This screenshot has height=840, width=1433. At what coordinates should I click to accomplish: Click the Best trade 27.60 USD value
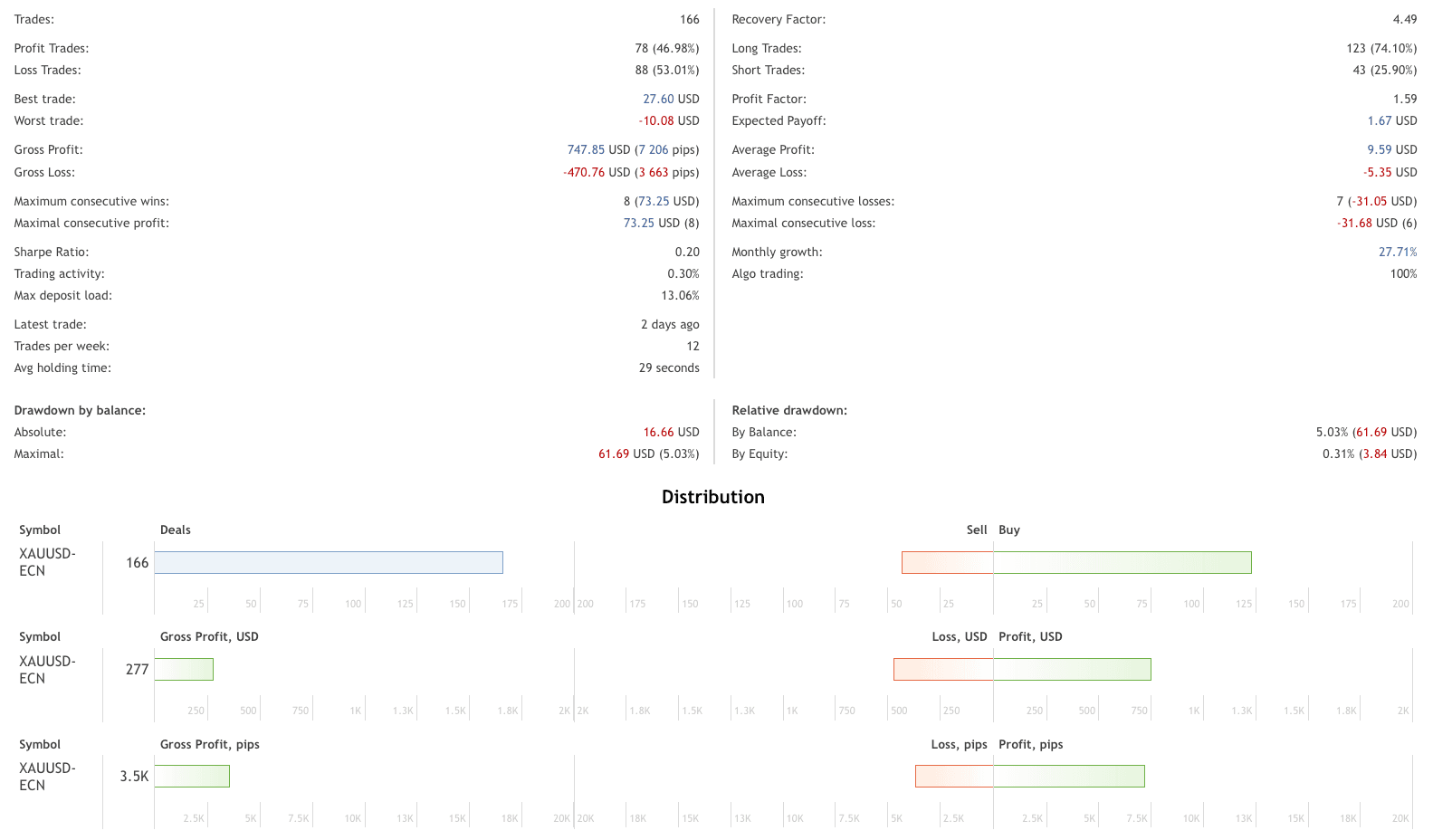pos(671,99)
